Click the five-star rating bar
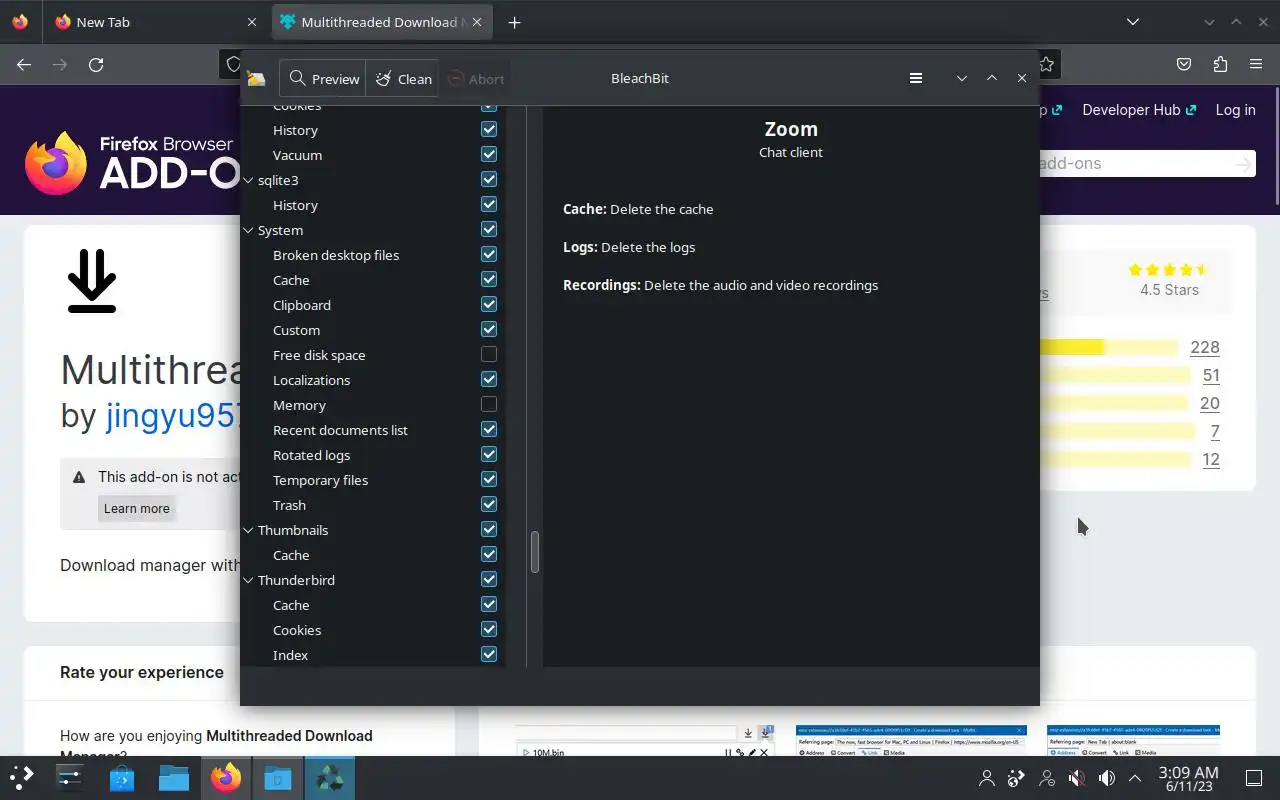Viewport: 1280px width, 800px height. click(1109, 347)
